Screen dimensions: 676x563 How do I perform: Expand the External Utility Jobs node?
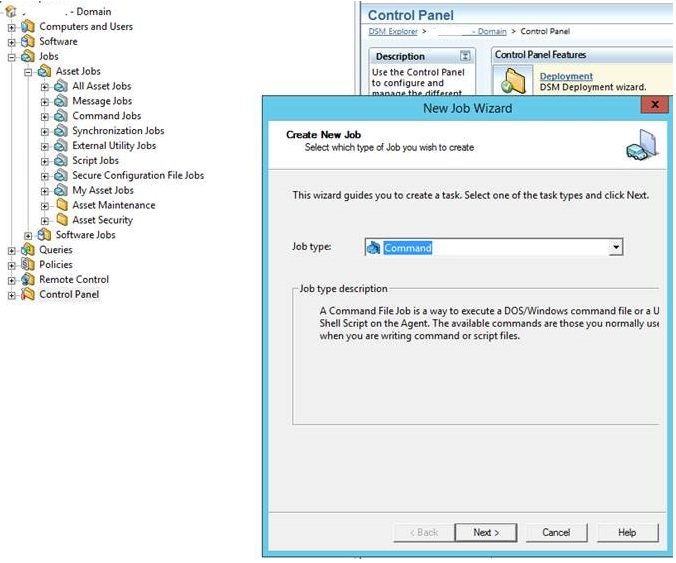[x=45, y=147]
